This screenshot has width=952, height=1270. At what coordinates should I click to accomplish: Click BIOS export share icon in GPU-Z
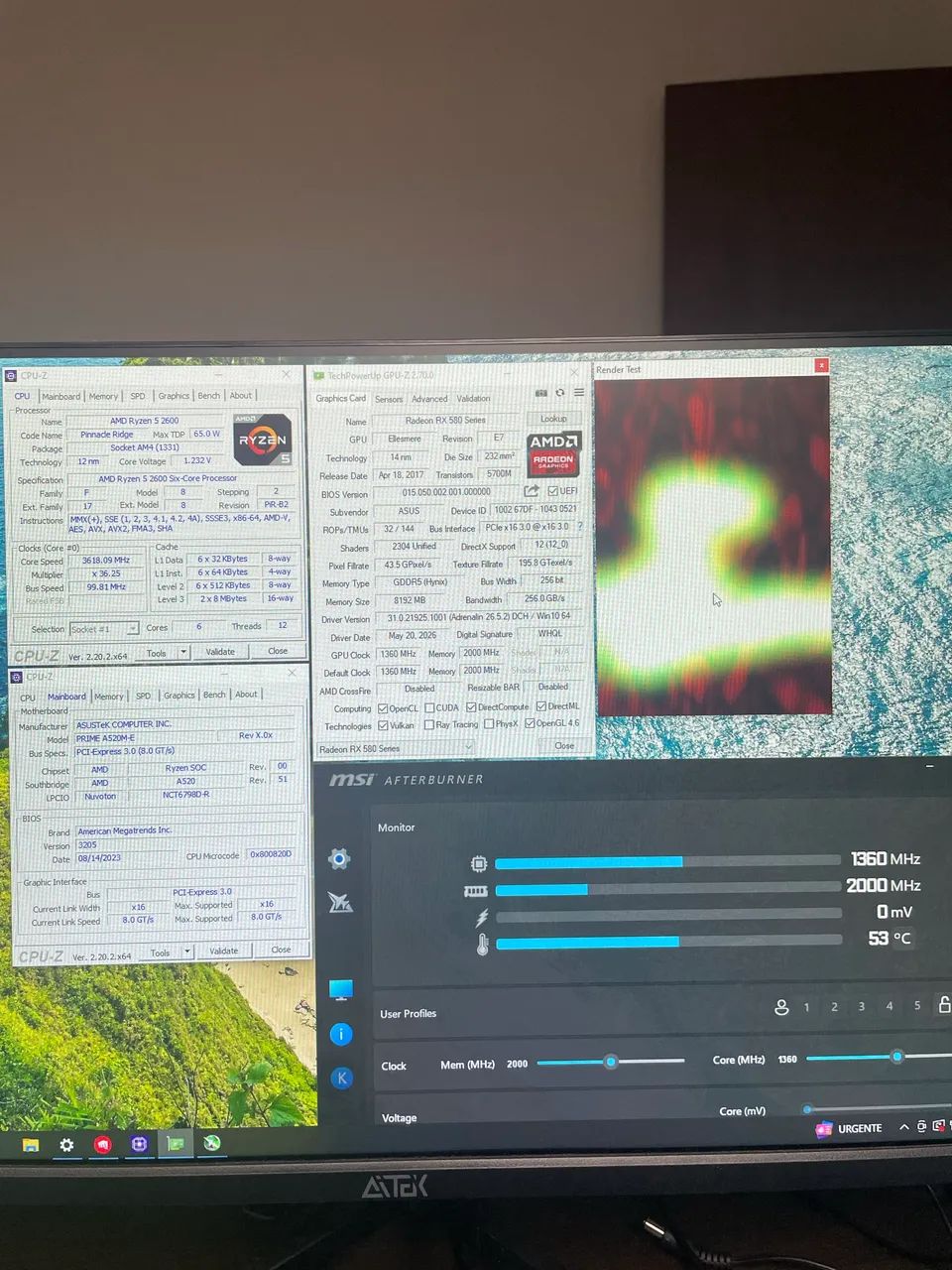[x=532, y=491]
